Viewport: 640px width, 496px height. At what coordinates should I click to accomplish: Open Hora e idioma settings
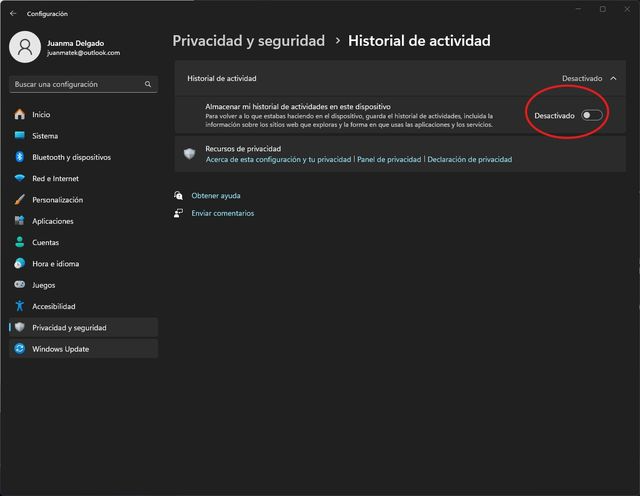pos(55,264)
